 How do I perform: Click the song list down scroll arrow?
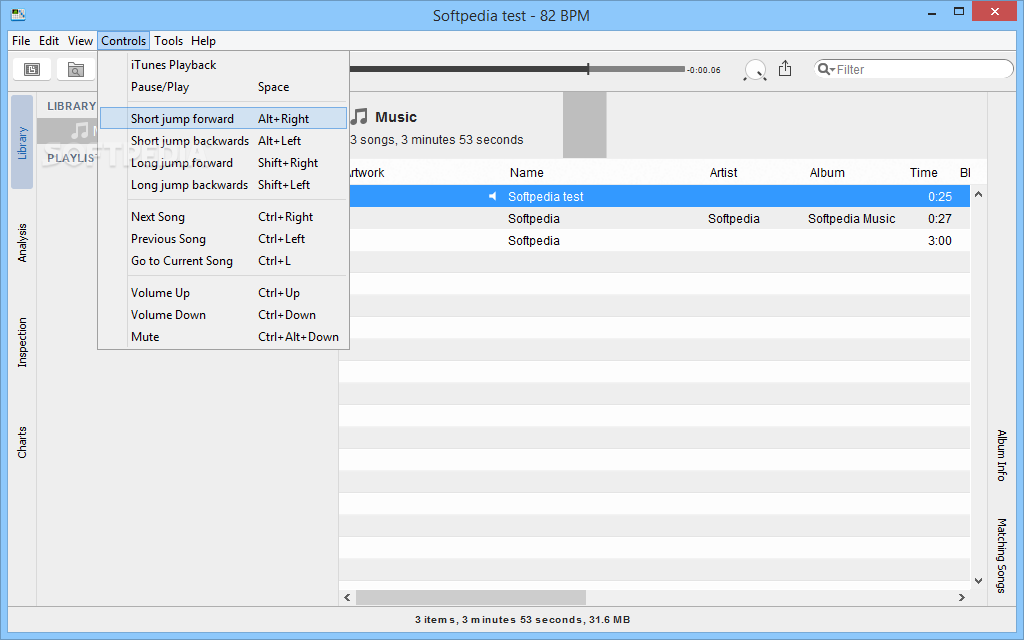point(978,581)
